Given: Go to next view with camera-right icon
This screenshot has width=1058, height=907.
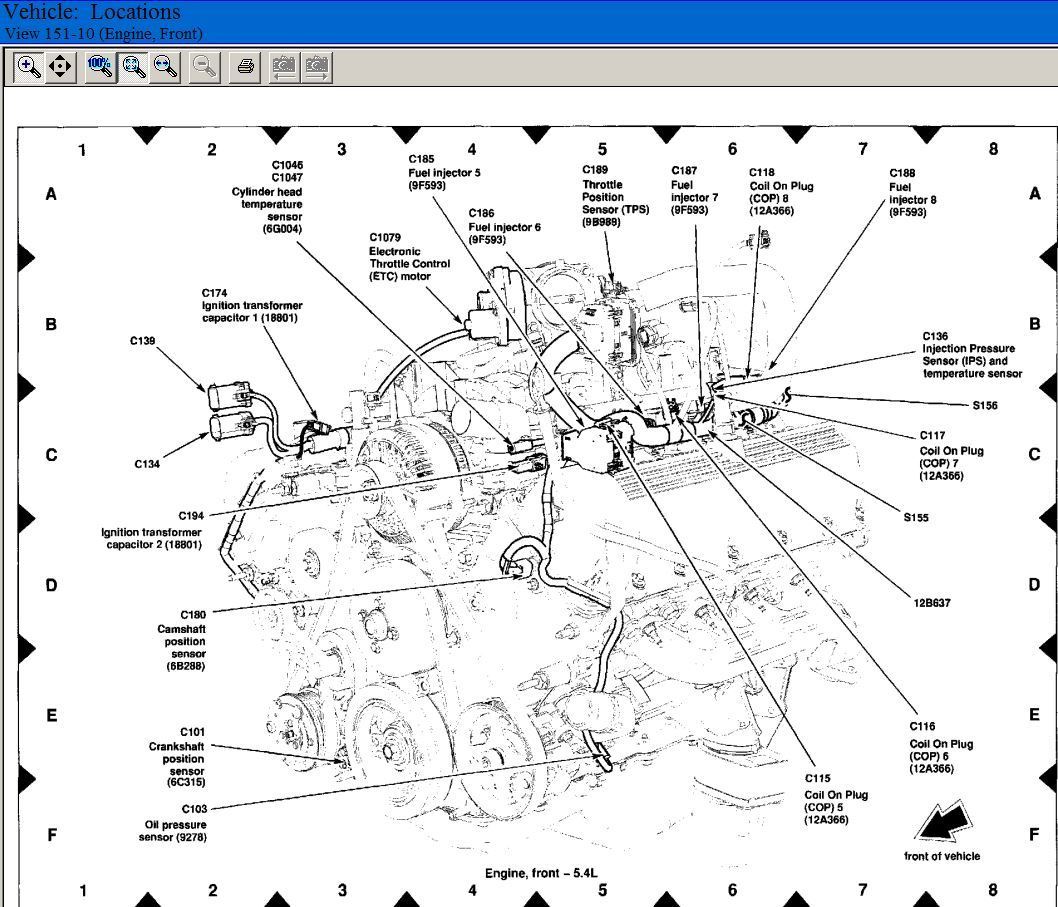Looking at the screenshot, I should (317, 67).
